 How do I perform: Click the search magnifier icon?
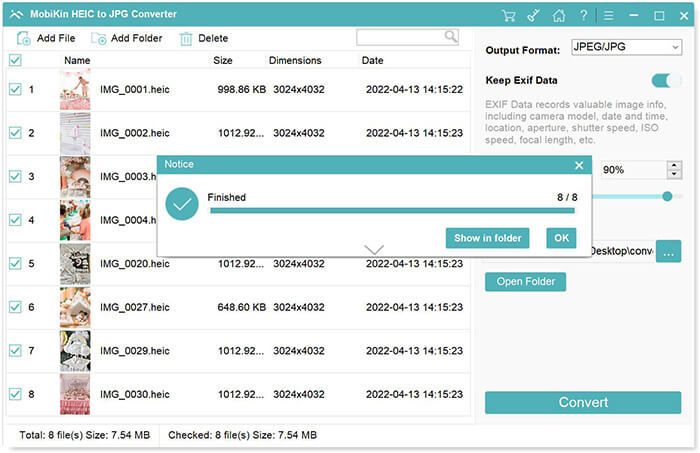[x=451, y=37]
